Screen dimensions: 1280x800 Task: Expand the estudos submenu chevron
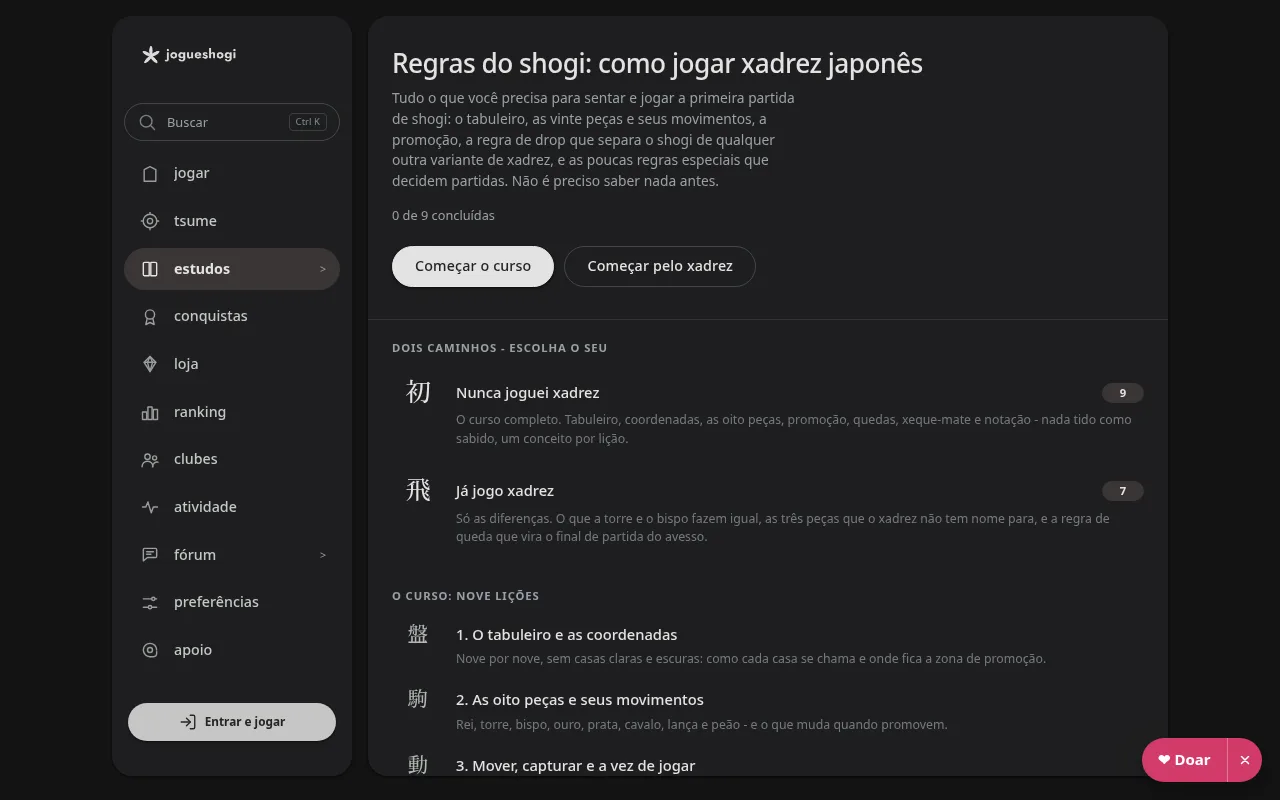click(x=323, y=269)
